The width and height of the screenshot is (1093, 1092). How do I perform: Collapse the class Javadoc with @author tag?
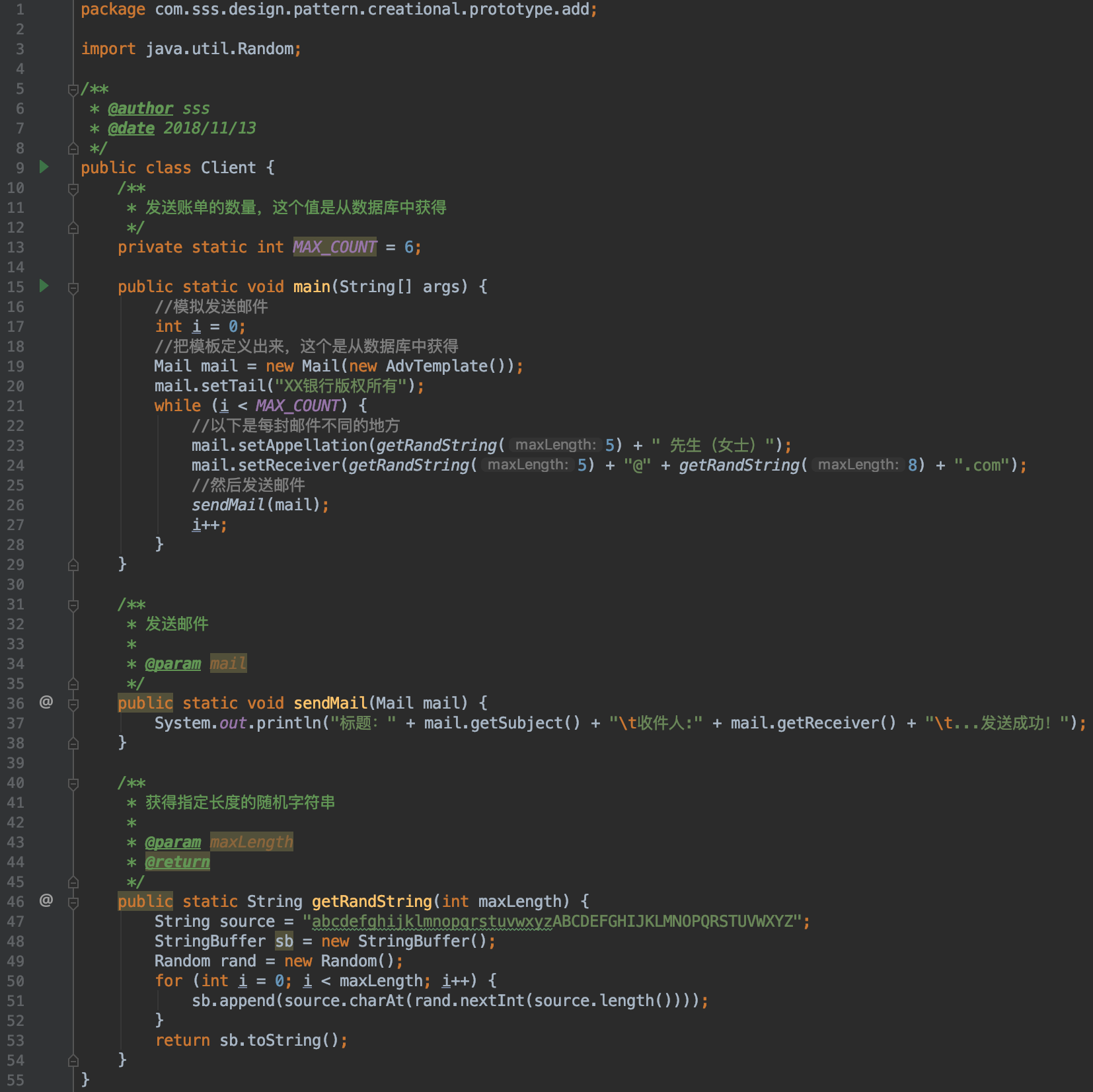[73, 89]
